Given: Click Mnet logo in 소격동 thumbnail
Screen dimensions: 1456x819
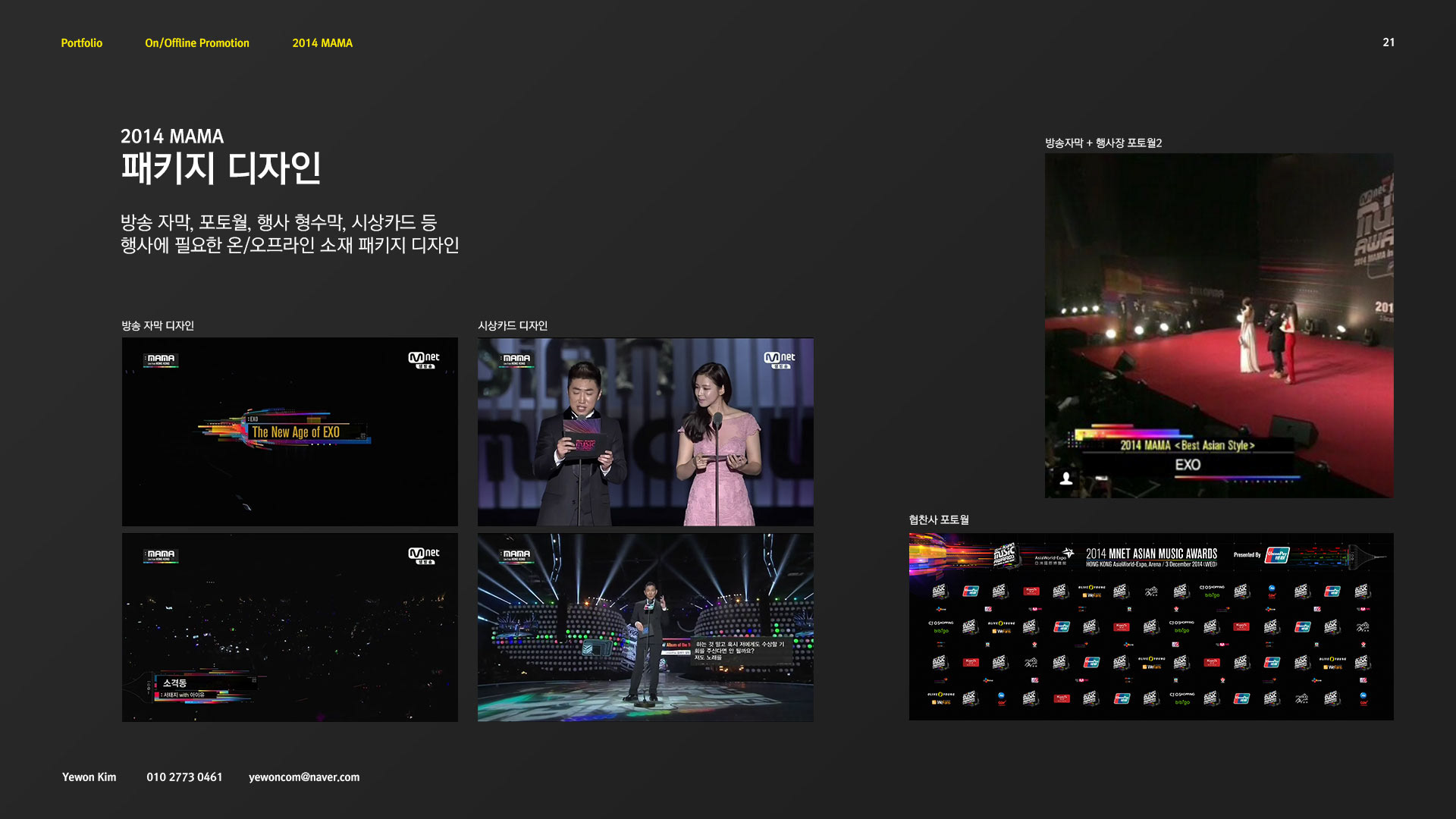Looking at the screenshot, I should (423, 555).
